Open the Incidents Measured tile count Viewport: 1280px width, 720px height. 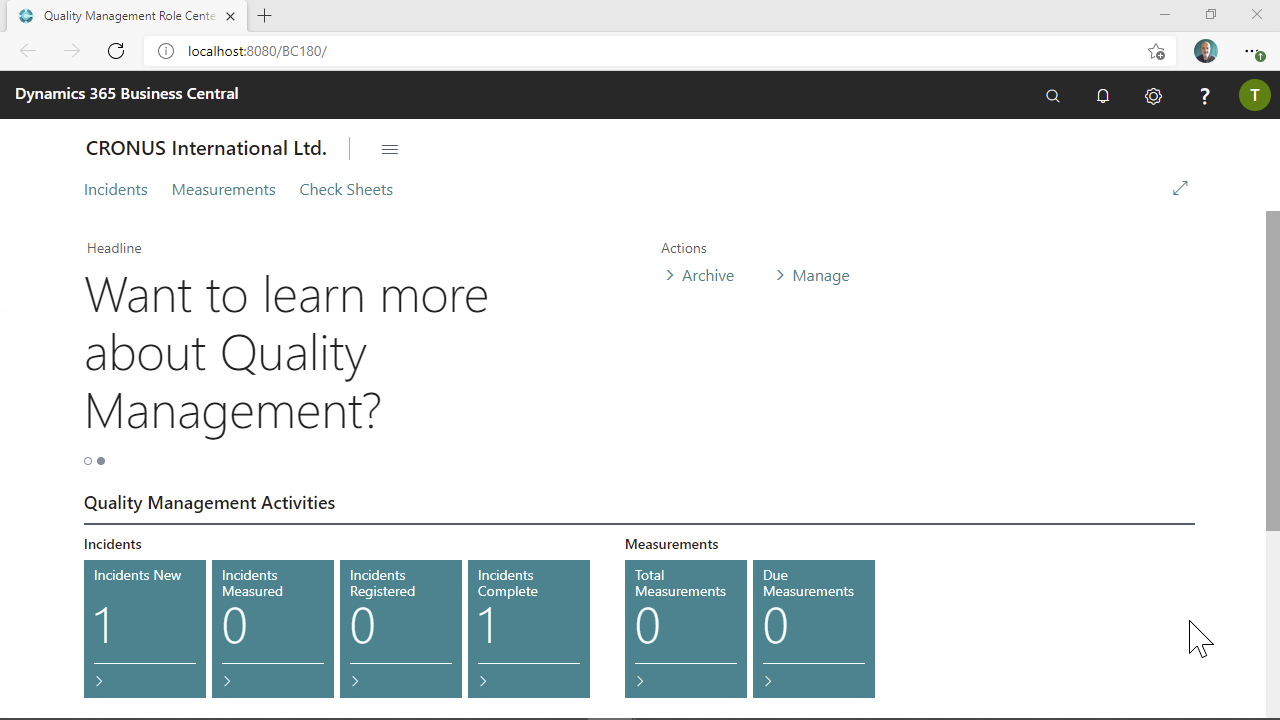tap(234, 627)
